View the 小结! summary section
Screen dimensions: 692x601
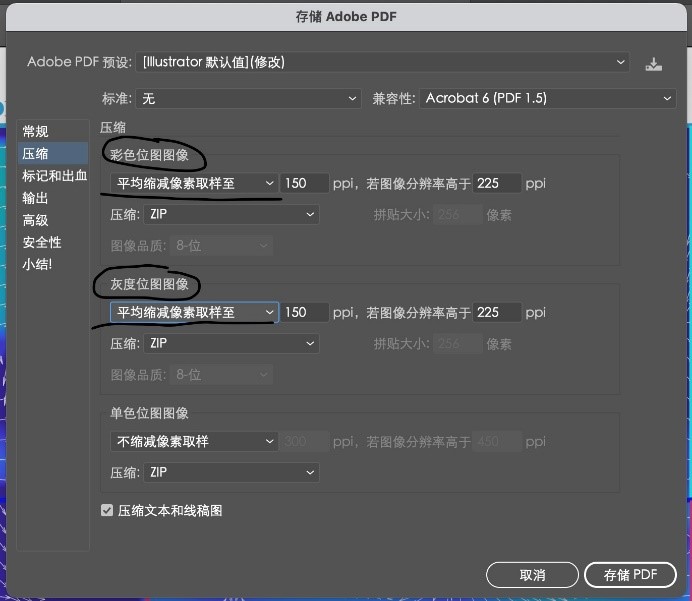(x=38, y=264)
